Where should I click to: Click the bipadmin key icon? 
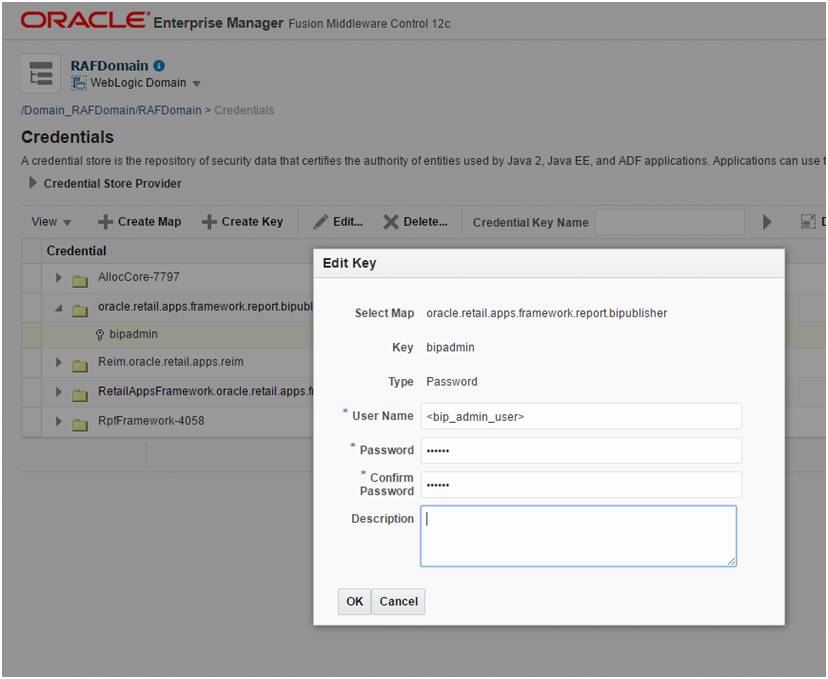pyautogui.click(x=100, y=335)
